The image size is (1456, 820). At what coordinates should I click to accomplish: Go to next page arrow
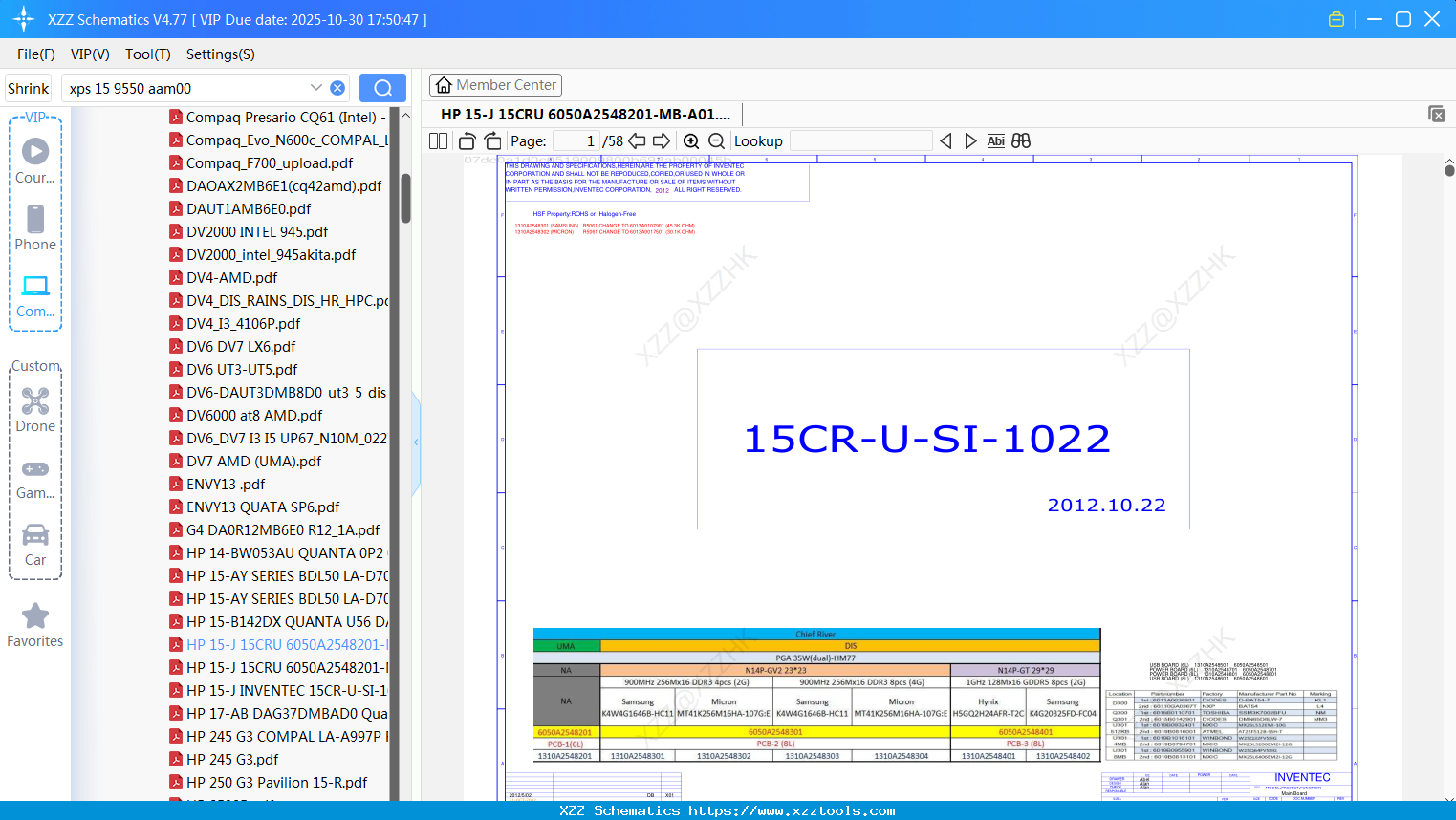coord(662,140)
